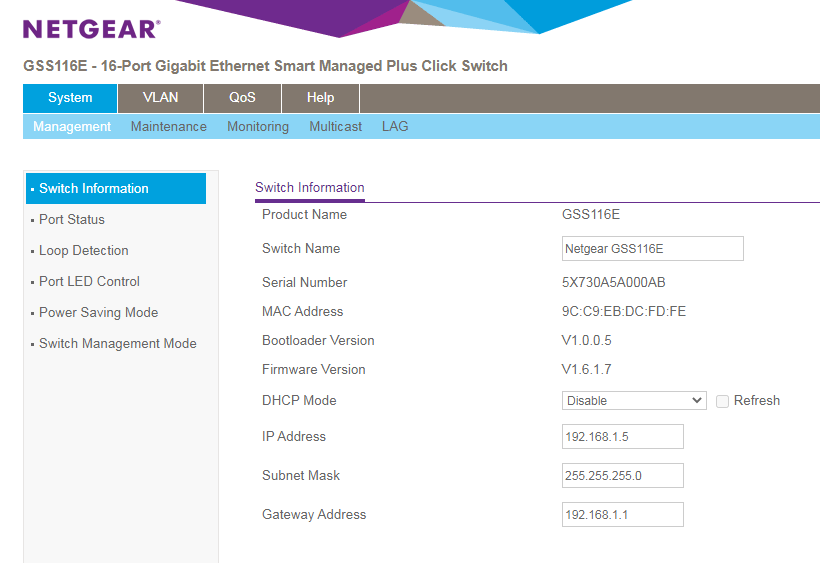Open the Monitoring submenu
Image resolution: width=820 pixels, height=563 pixels.
257,127
